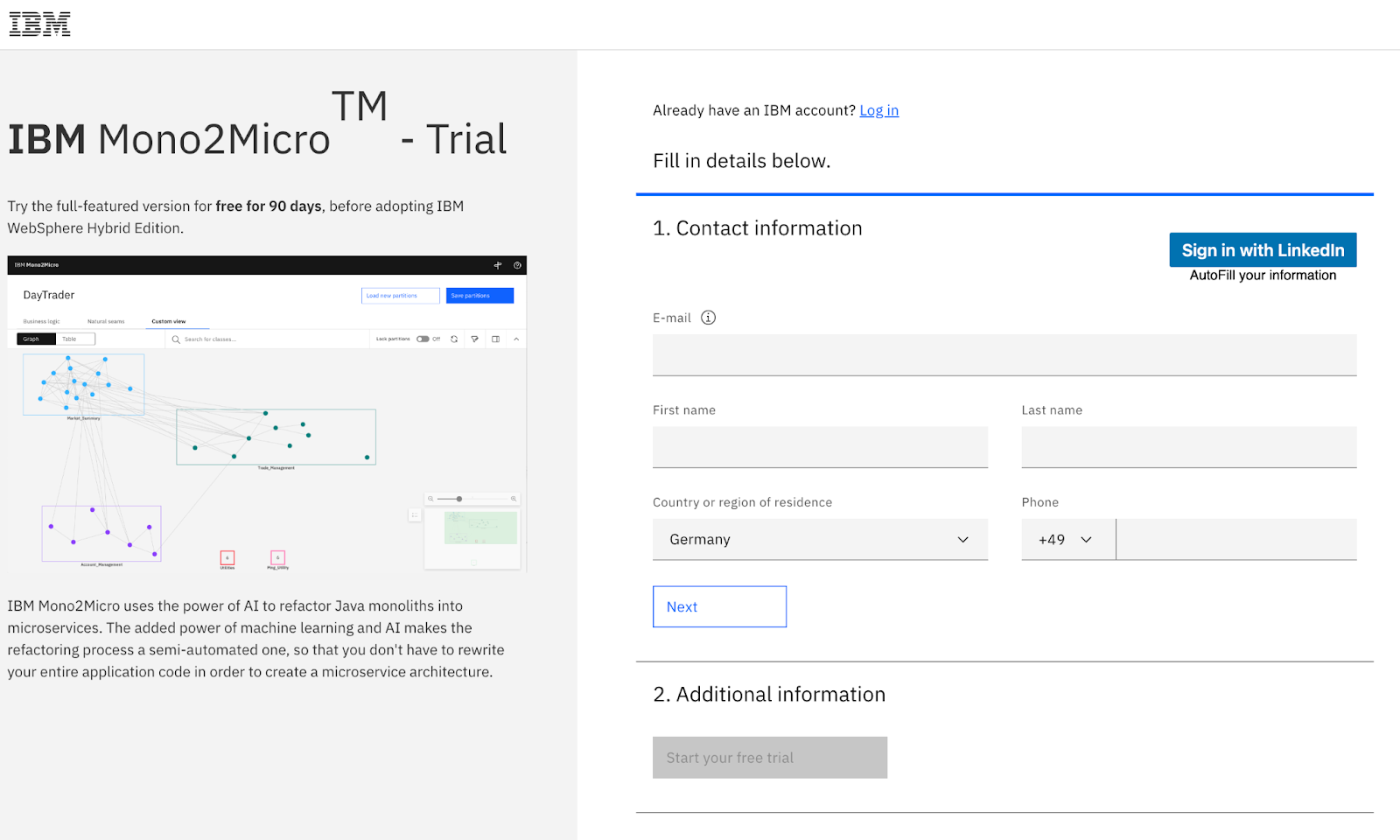Screen dimensions: 1400x840
Task: Click the help icon in Mono2Micro preview header
Action: (517, 265)
